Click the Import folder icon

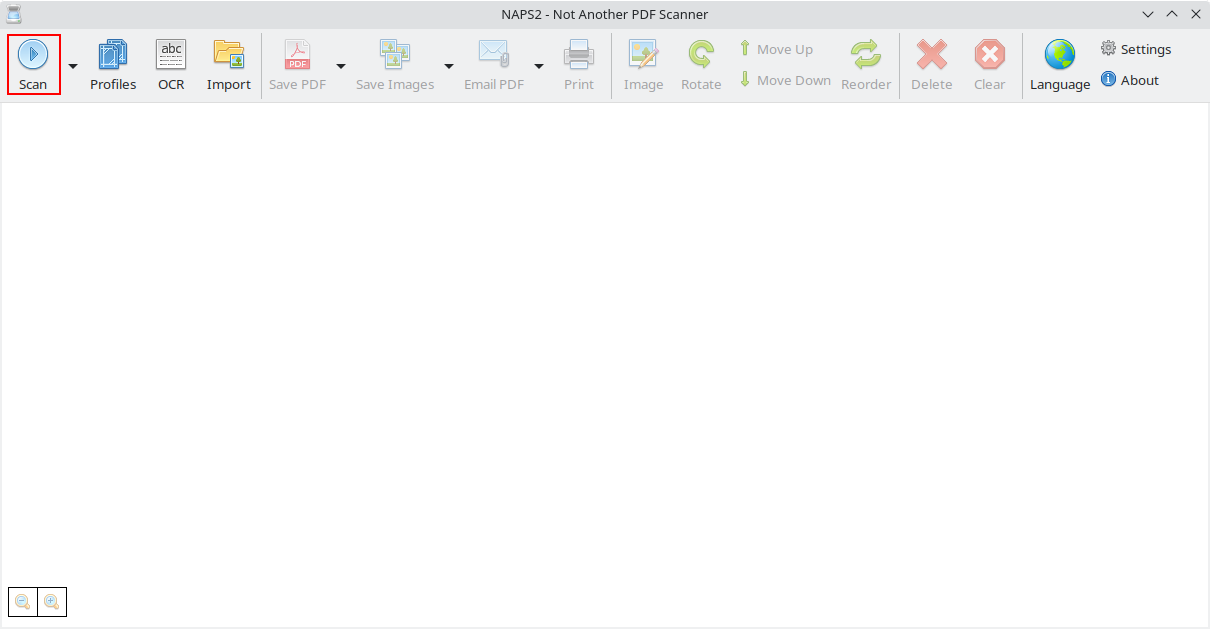click(x=228, y=55)
